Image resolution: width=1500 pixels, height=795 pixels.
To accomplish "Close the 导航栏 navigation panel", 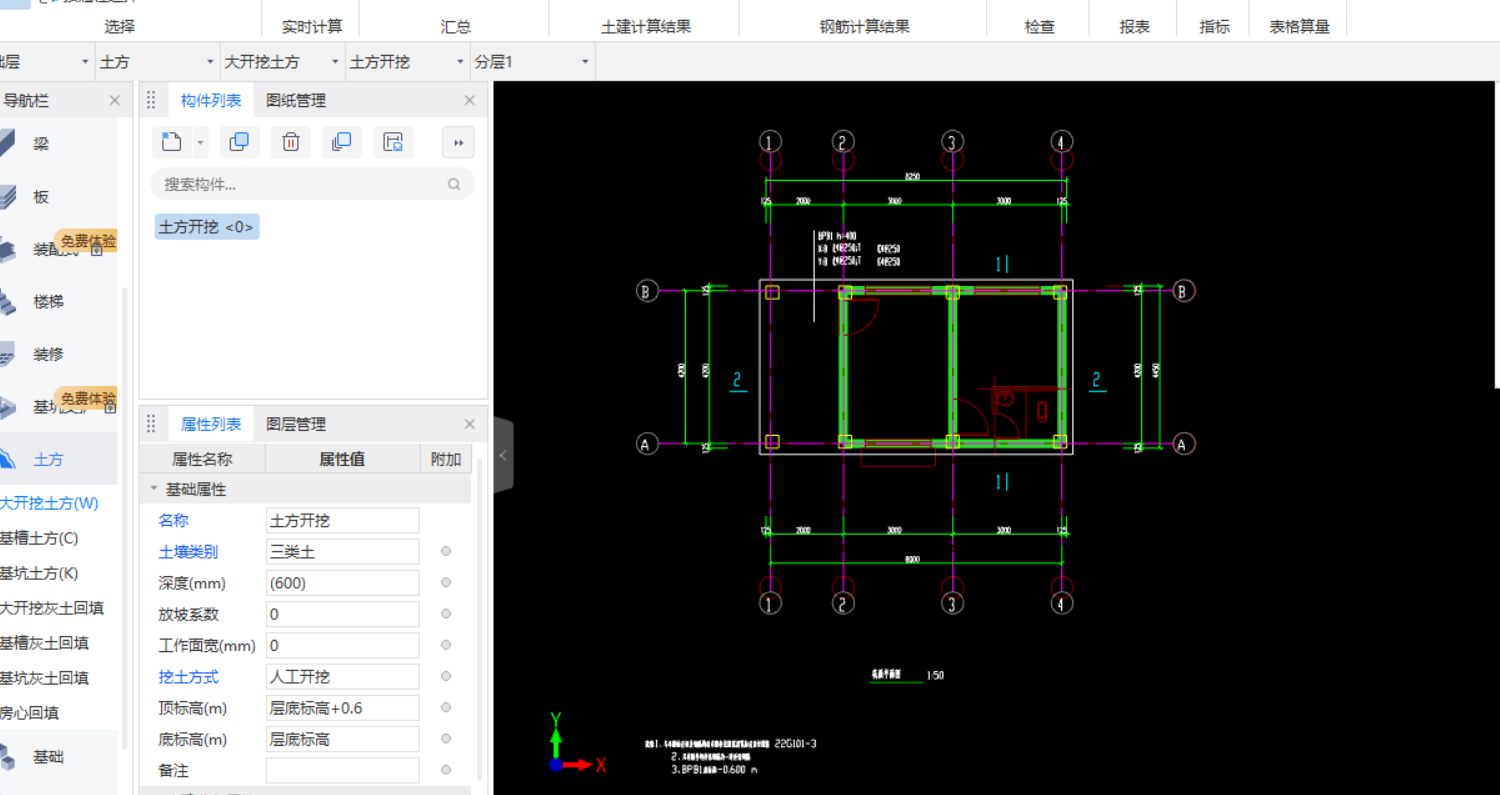I will (114, 100).
